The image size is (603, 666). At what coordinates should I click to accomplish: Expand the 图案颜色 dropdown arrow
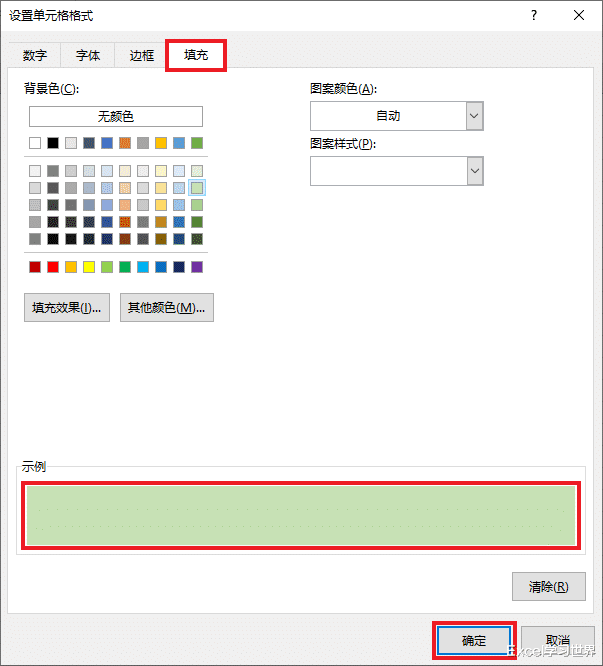coord(475,116)
